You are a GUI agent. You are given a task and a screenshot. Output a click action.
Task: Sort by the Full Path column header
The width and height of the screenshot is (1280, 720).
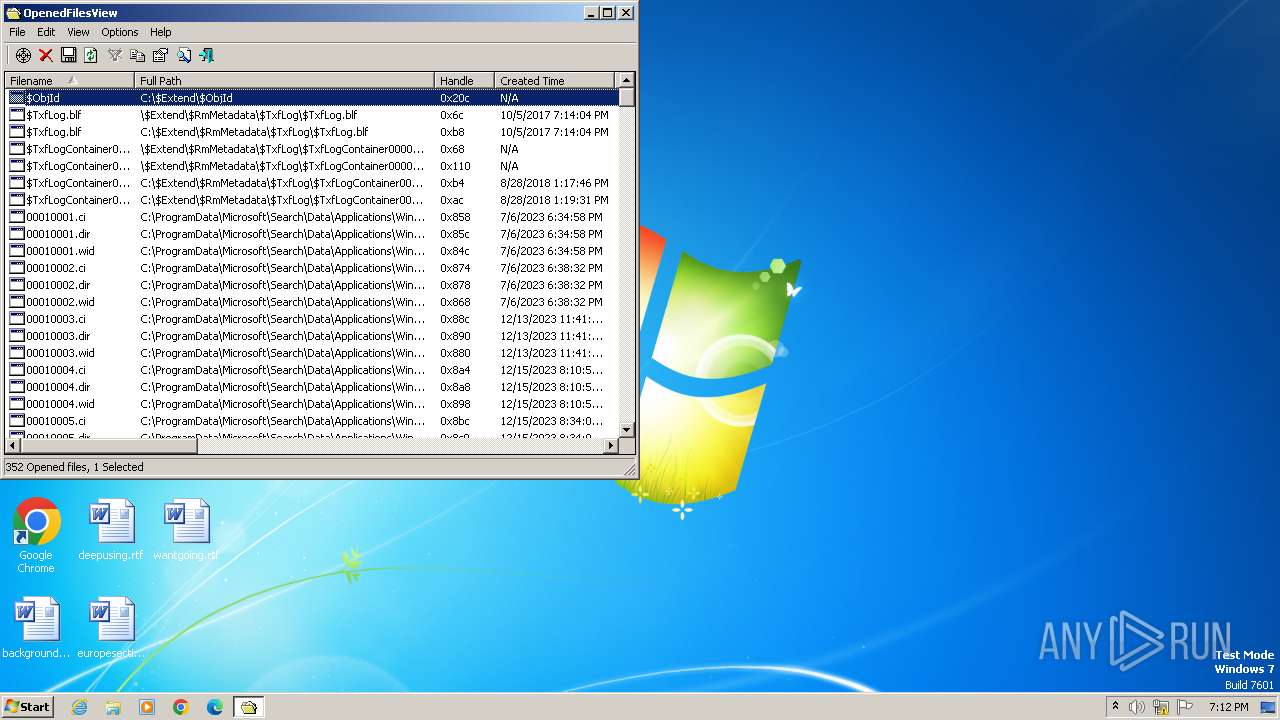285,80
